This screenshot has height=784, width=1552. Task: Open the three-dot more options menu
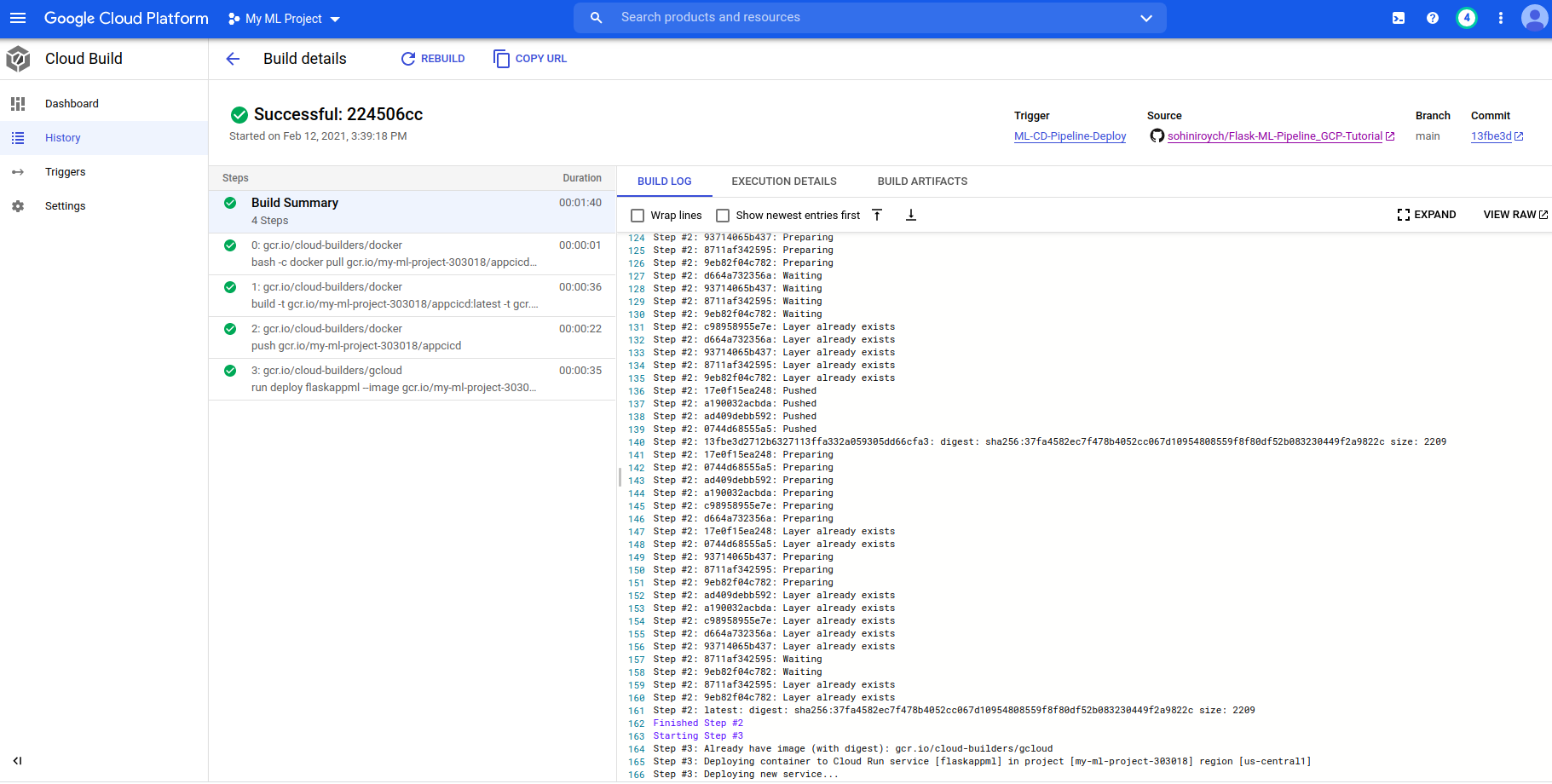pos(1501,18)
